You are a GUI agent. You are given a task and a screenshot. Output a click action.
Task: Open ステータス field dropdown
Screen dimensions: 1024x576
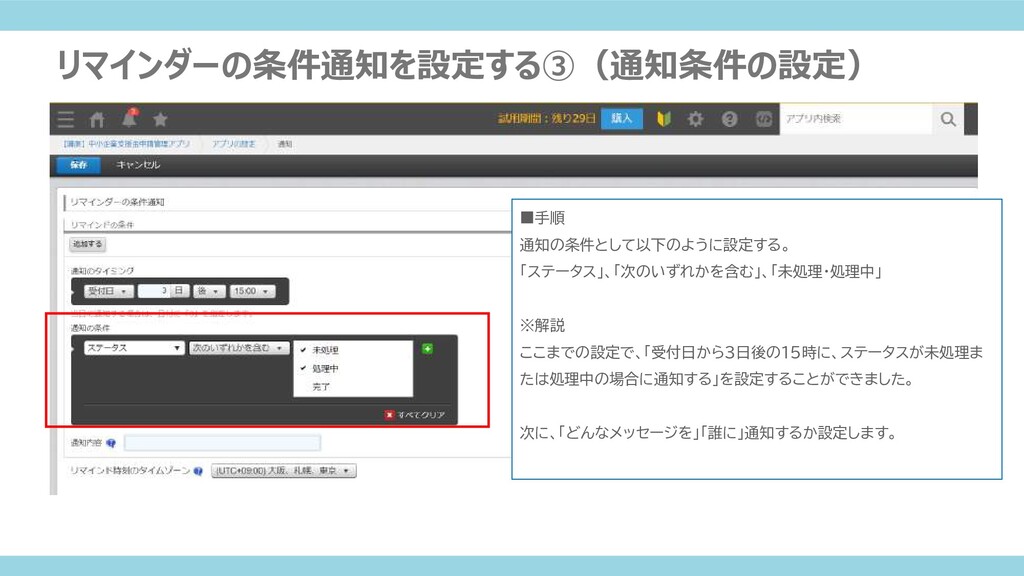134,348
